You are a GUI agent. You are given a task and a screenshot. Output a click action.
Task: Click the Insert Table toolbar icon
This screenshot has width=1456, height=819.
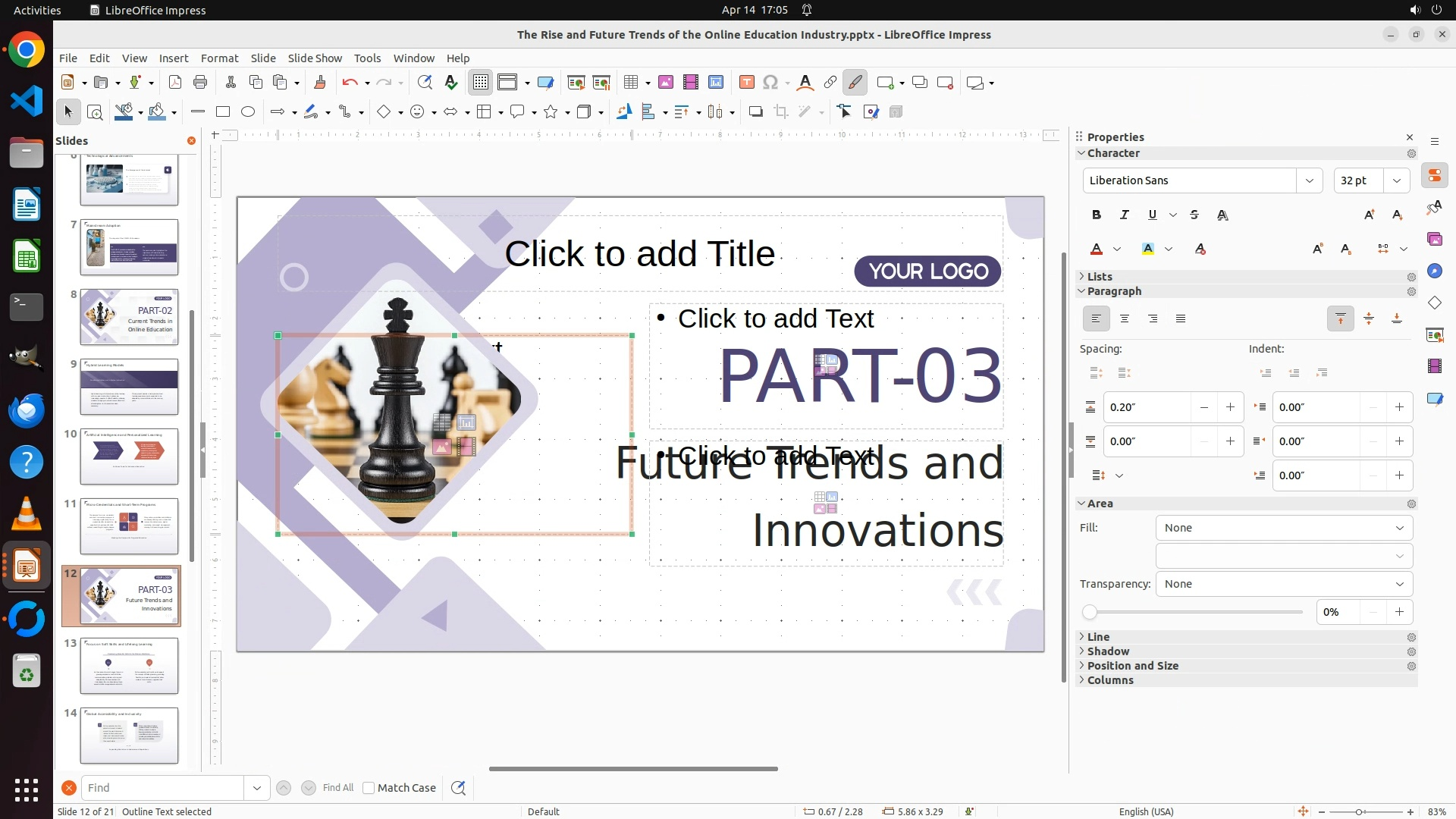coord(630,83)
